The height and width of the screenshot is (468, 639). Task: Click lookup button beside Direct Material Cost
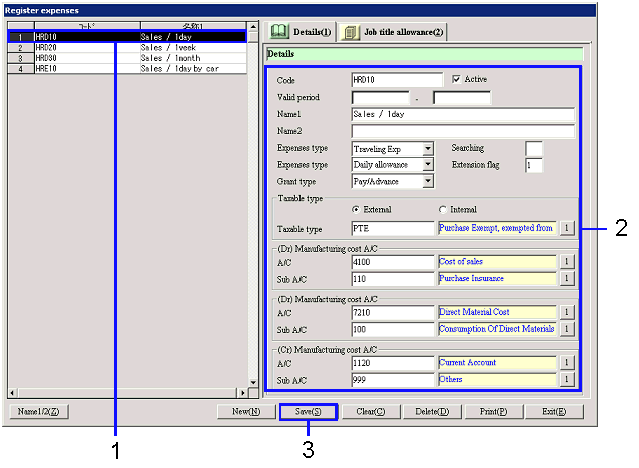[x=566, y=313]
